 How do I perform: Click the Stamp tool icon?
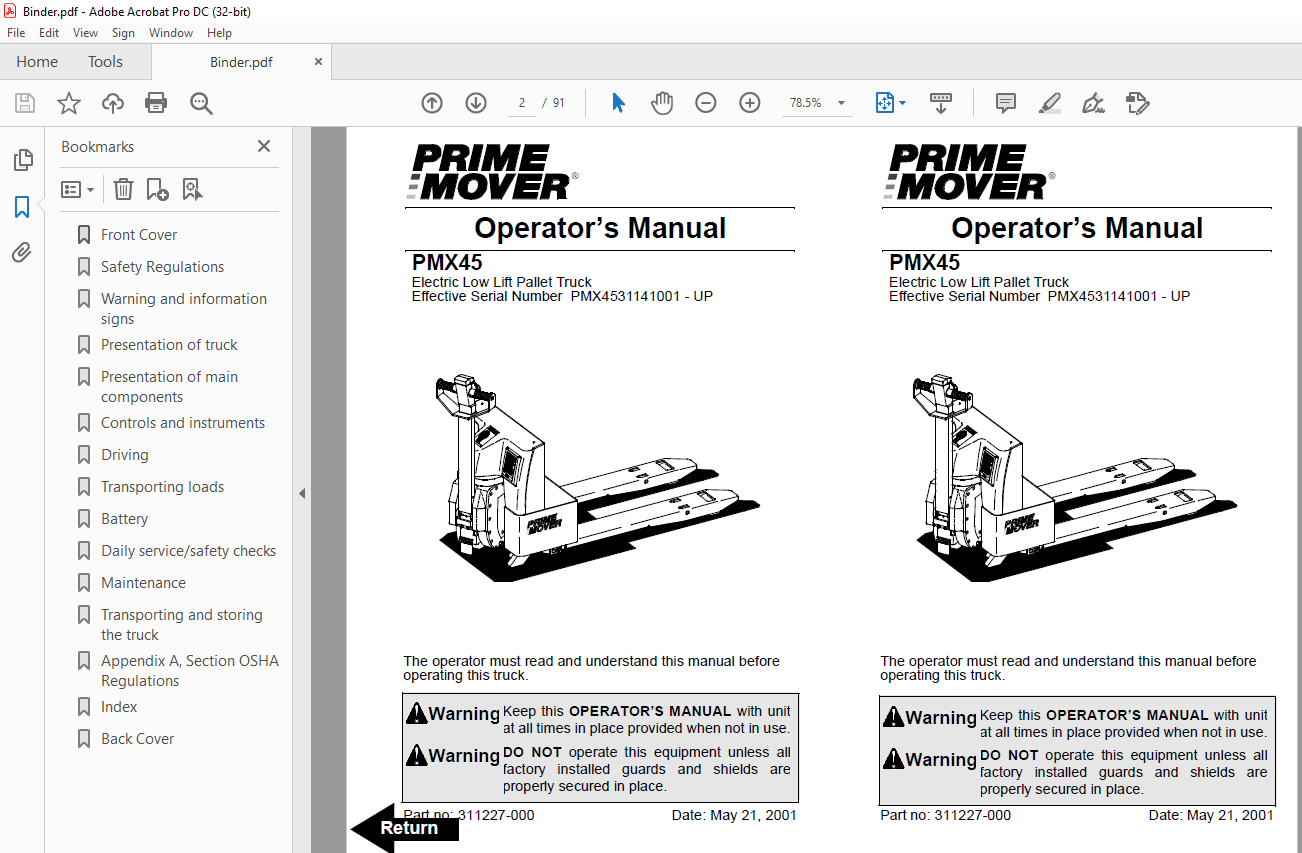[x=1137, y=103]
